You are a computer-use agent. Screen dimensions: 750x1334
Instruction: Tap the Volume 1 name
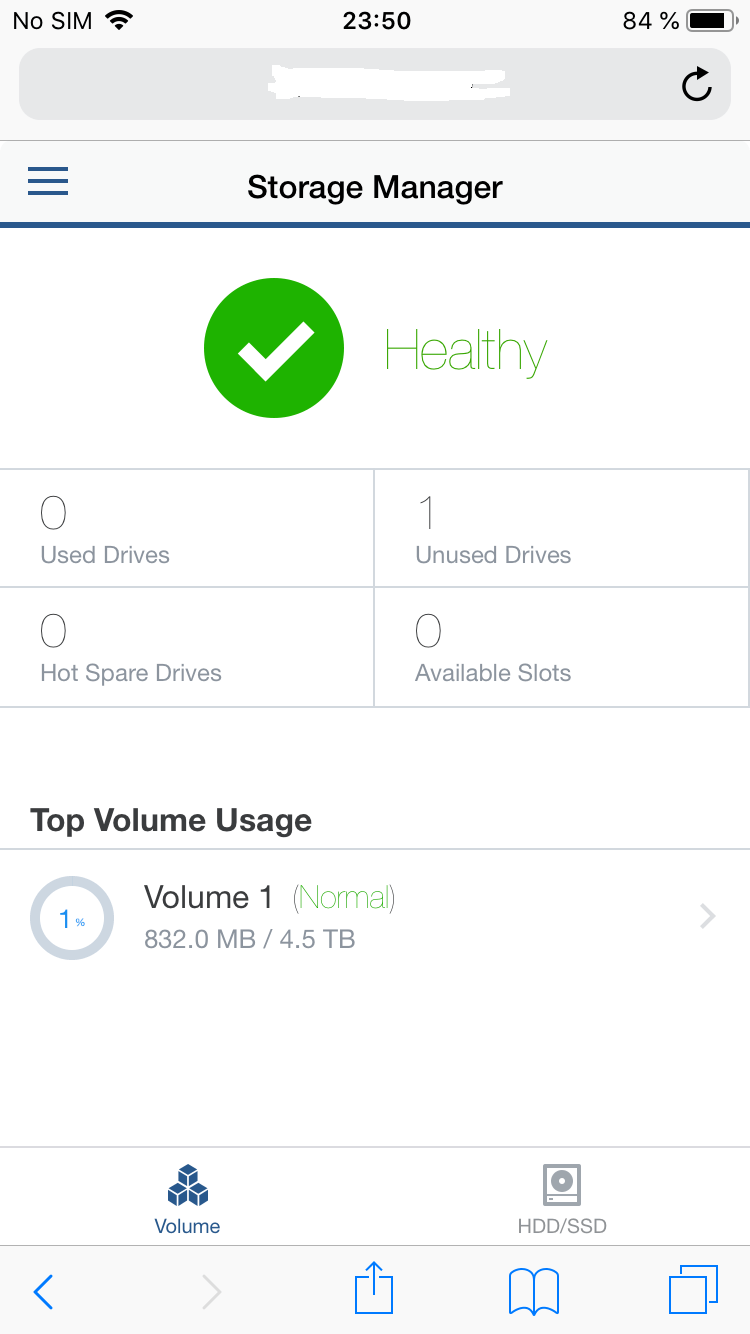click(x=208, y=898)
